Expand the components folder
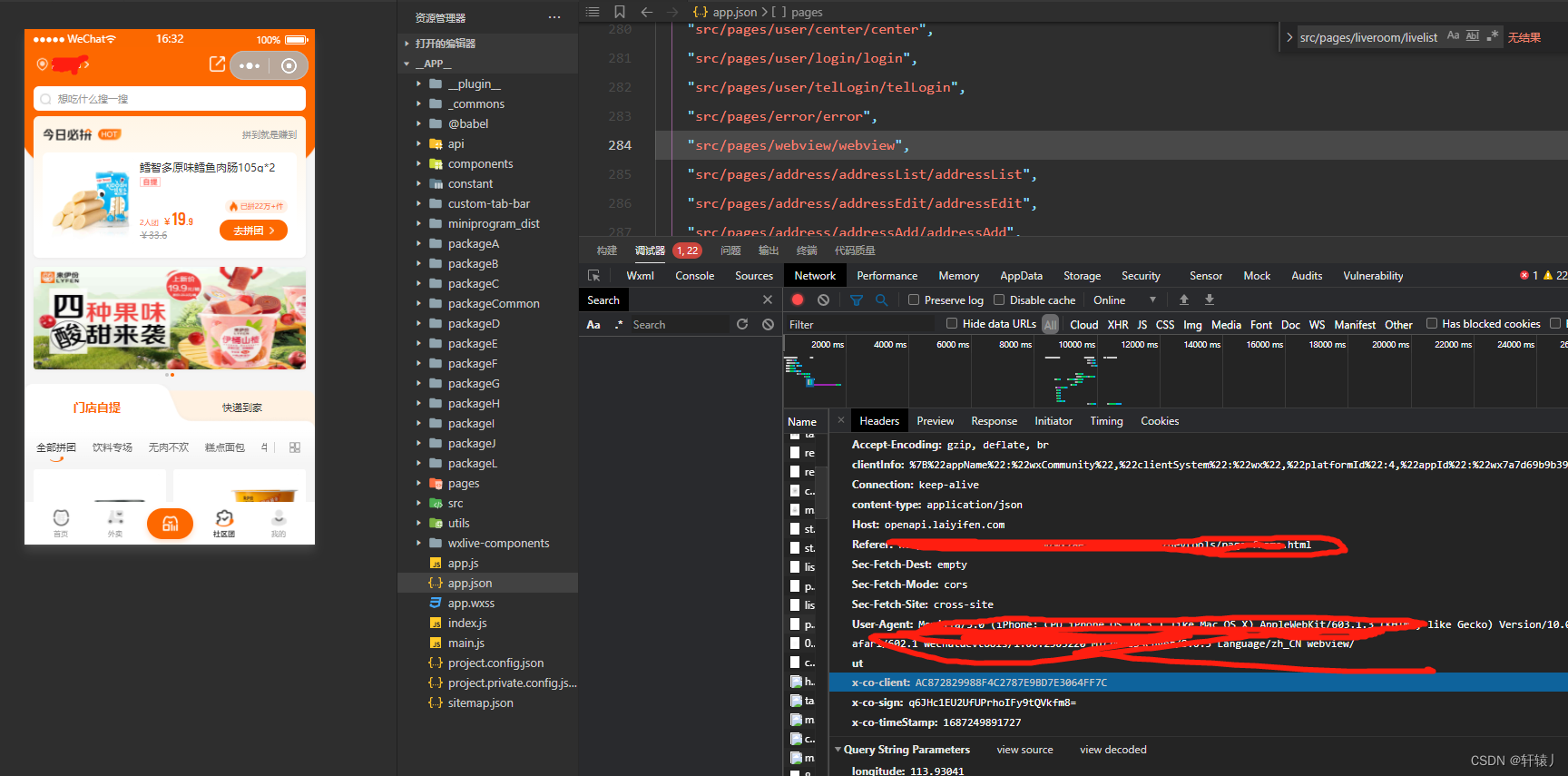The height and width of the screenshot is (776, 1568). [418, 163]
